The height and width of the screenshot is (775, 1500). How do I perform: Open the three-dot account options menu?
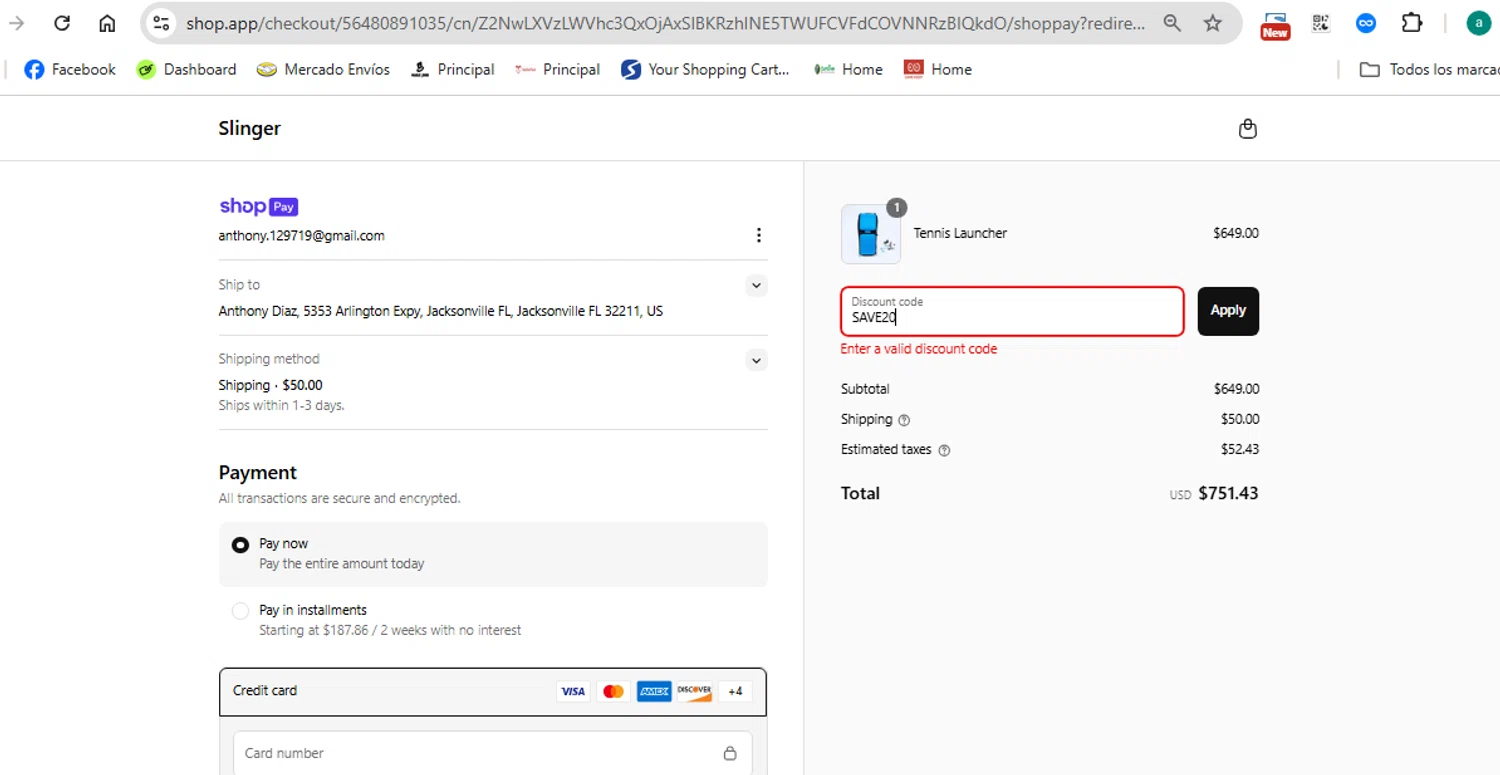(758, 235)
